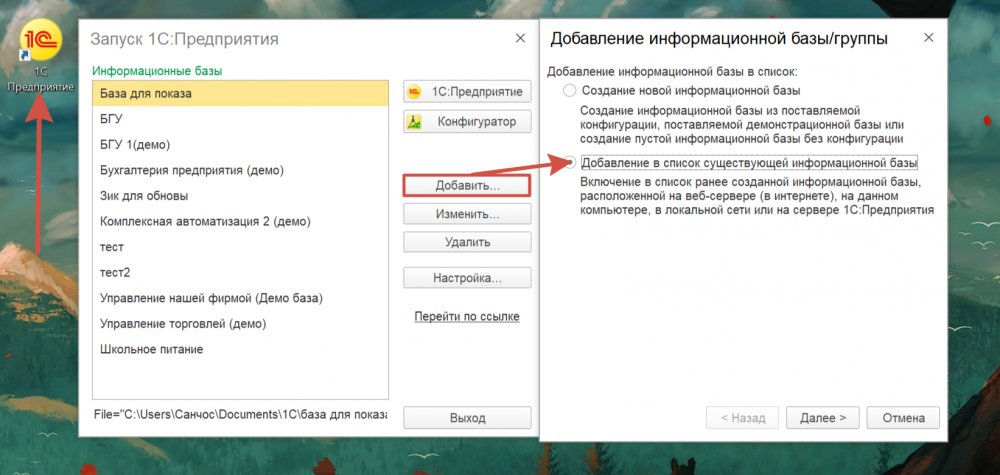Select База для показа in list
The width and height of the screenshot is (1000, 475).
240,94
